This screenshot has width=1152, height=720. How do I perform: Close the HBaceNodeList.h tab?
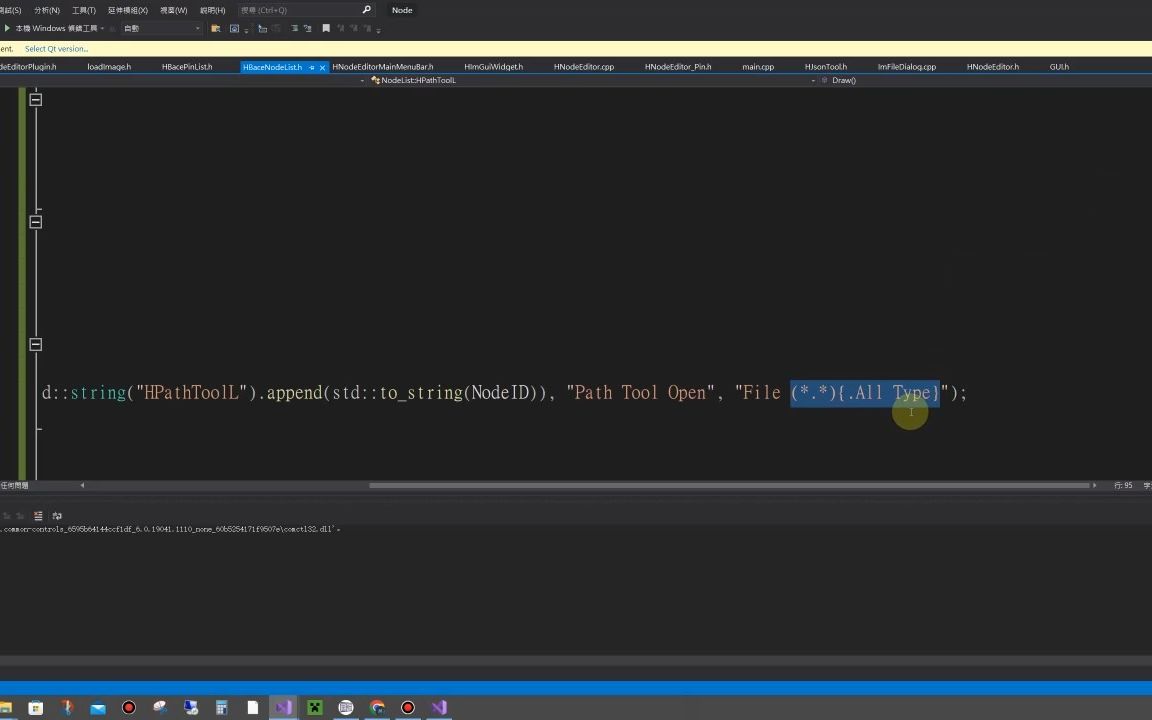coord(322,68)
